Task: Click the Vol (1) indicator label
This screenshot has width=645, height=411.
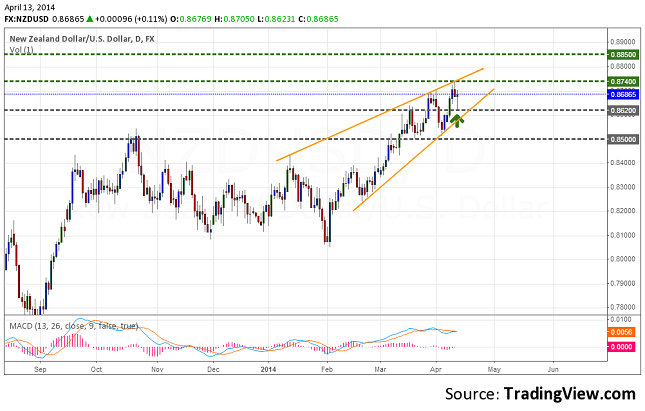Action: [x=22, y=50]
